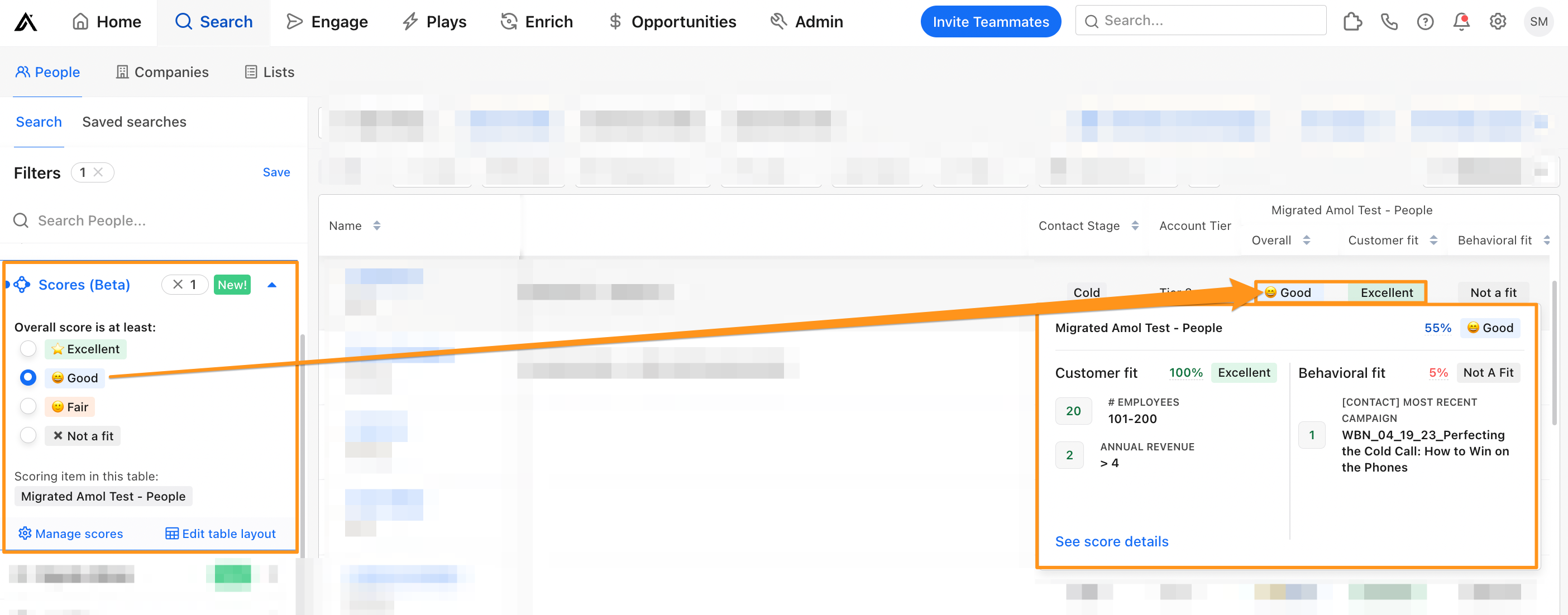Sort the Overall score column

(x=1307, y=239)
